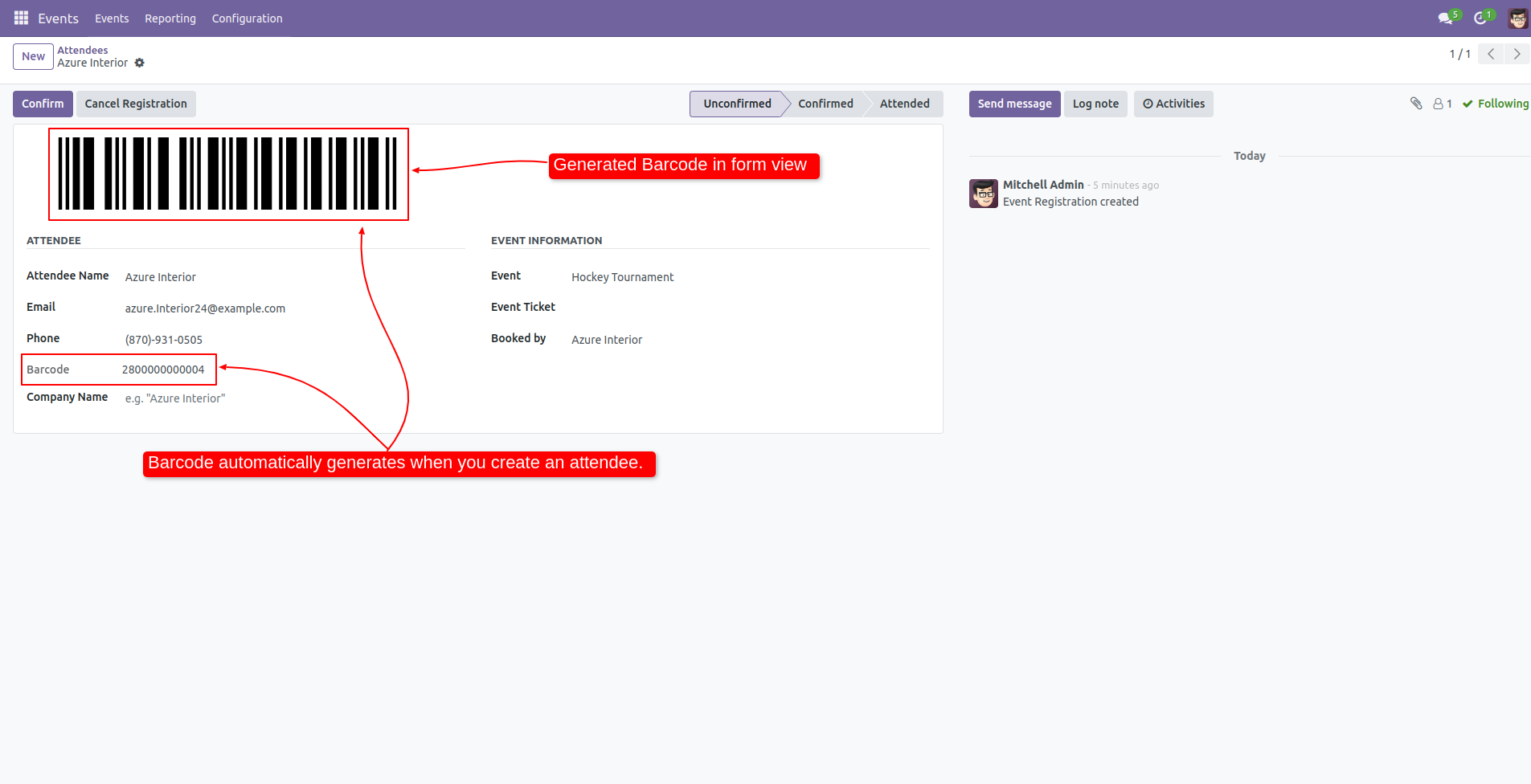Open the gear actions menu next to Azure Interior
1531x784 pixels.
pos(140,63)
